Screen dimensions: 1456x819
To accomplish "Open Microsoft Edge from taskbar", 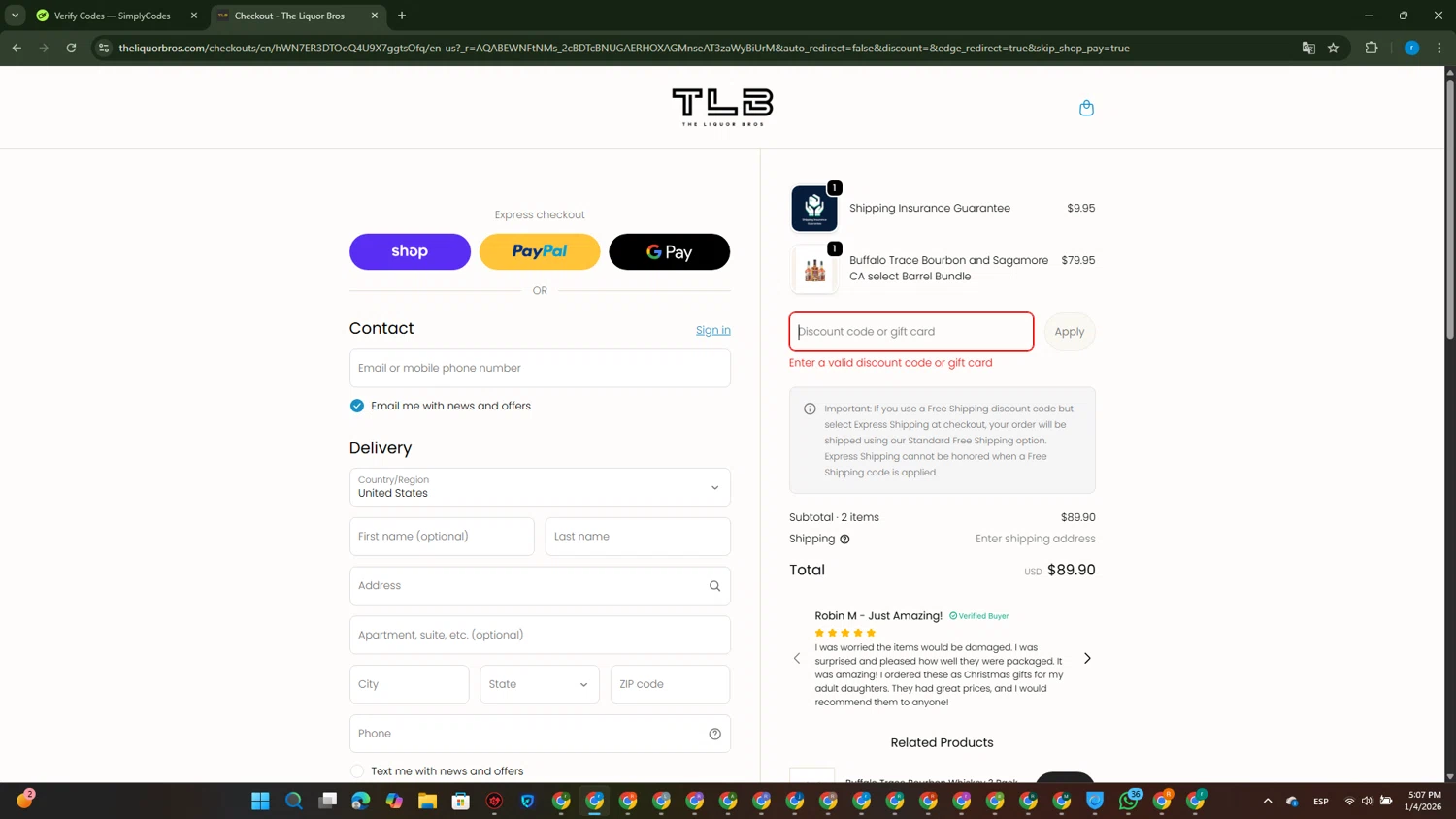I will 361,801.
